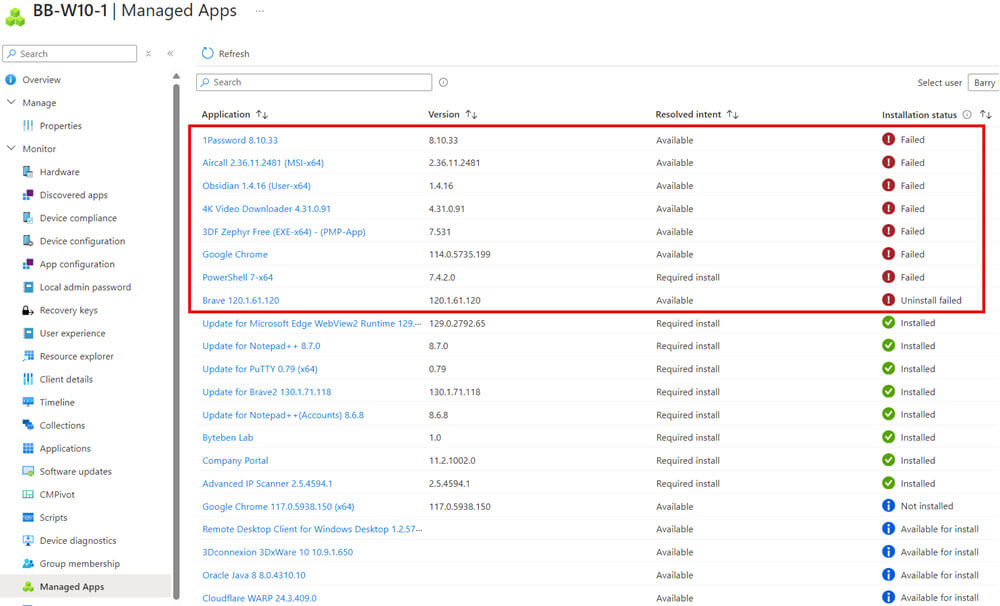Click the Timeline icon in sidebar

click(x=28, y=402)
